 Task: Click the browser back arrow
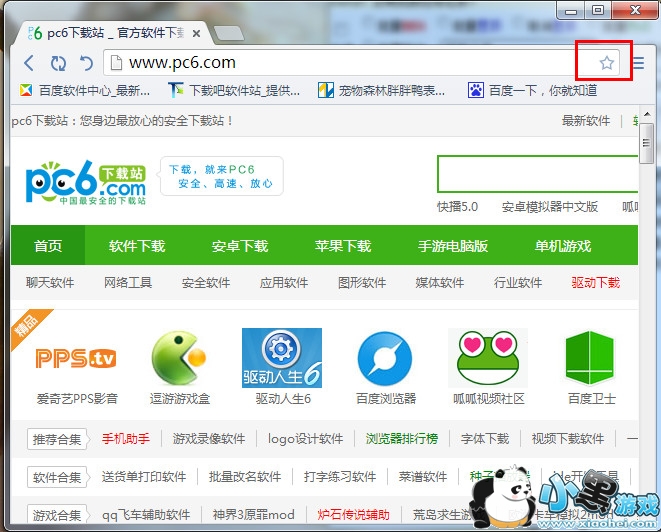point(29,63)
